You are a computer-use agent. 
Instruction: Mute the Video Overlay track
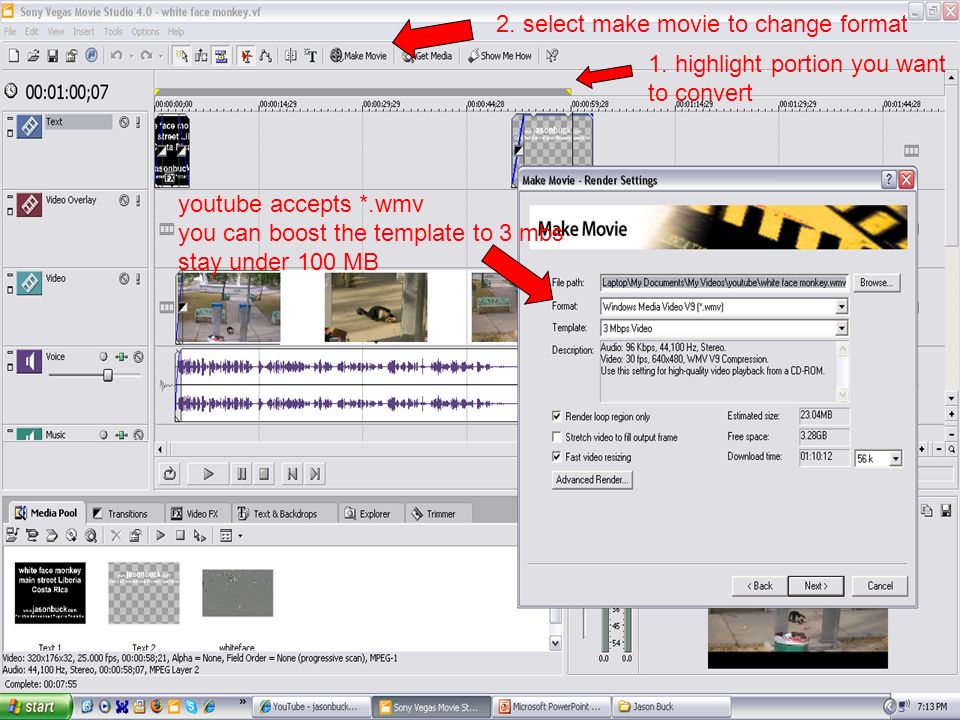coord(124,200)
